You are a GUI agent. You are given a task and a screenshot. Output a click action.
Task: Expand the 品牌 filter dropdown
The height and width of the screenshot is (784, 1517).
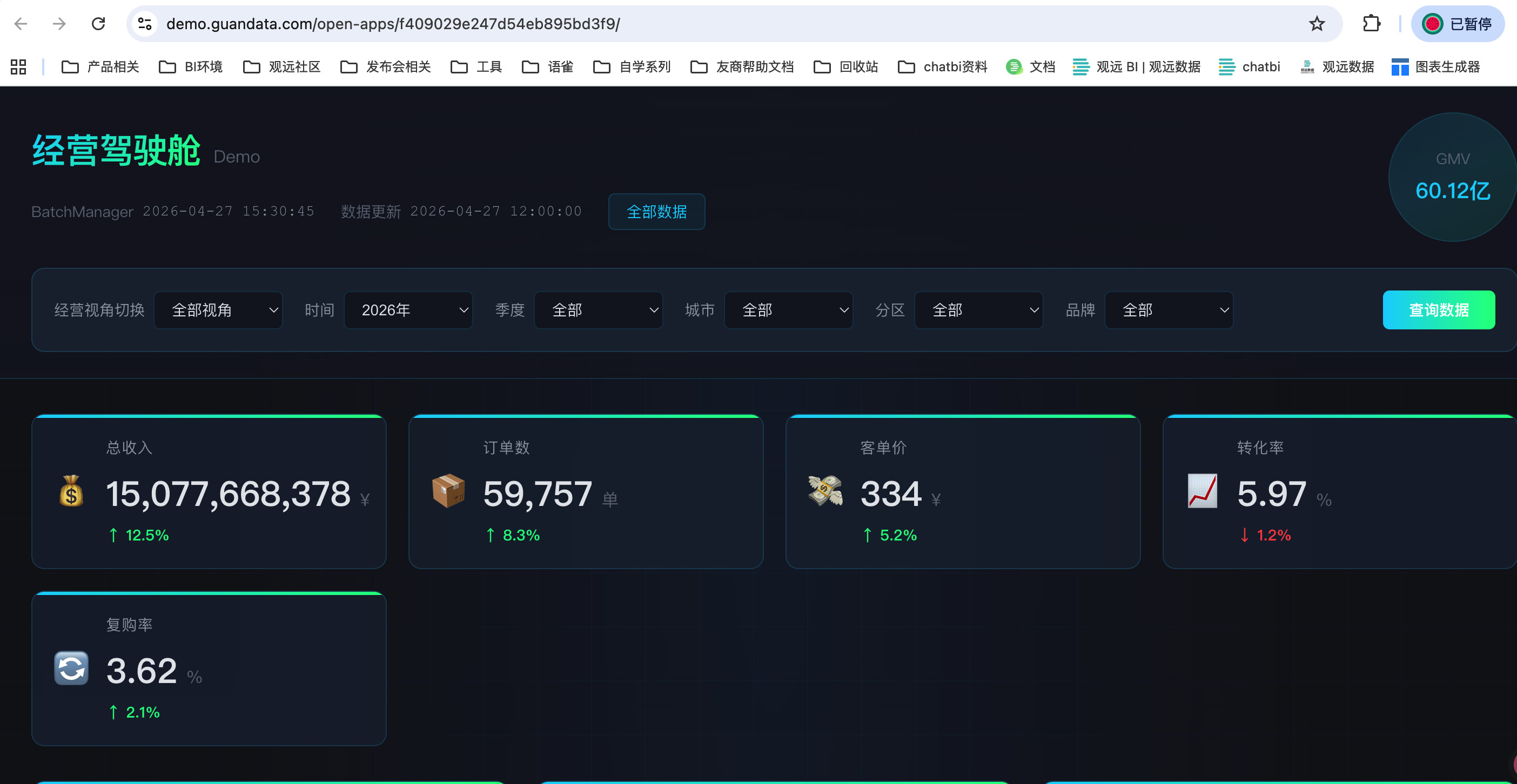[1170, 310]
